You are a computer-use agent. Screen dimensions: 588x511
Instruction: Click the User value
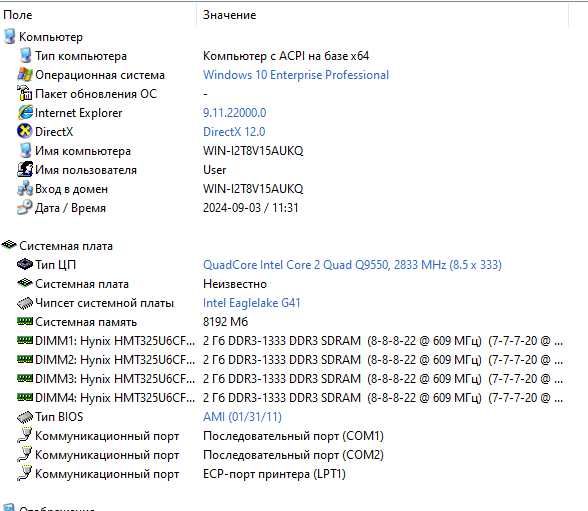(x=214, y=170)
